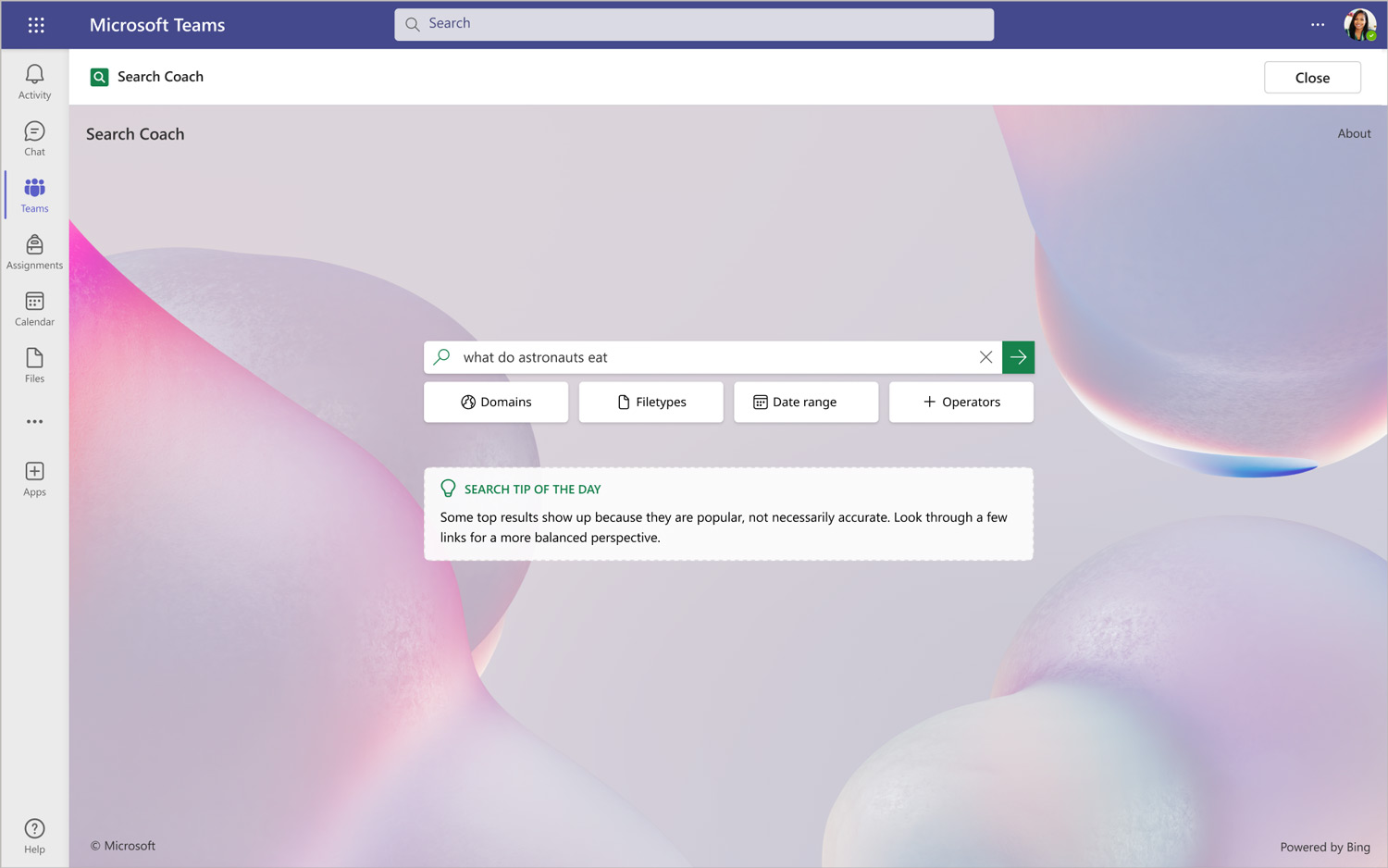Image resolution: width=1388 pixels, height=868 pixels.
Task: Open Chat in the sidebar
Action: (x=34, y=139)
